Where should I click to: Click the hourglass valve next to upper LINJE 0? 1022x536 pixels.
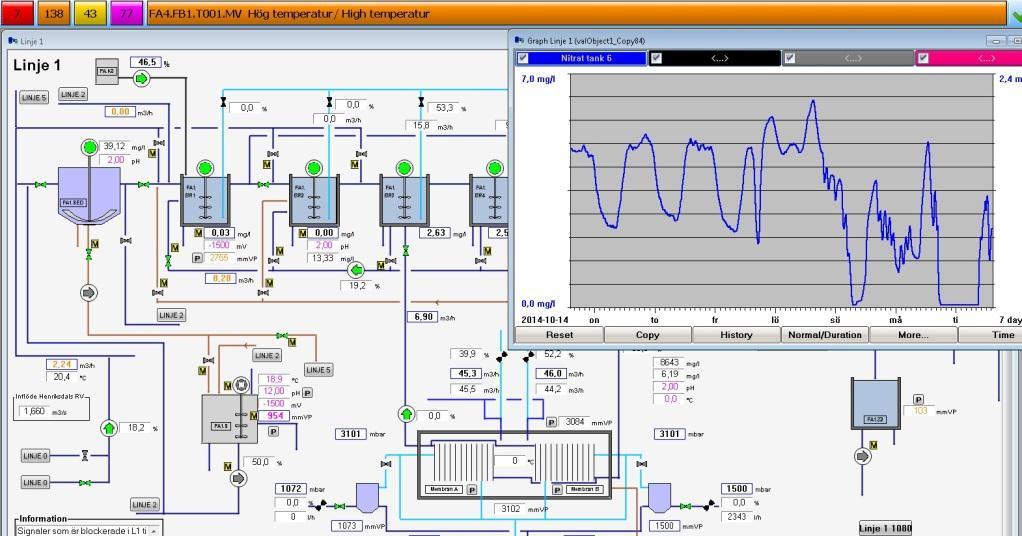coord(85,456)
